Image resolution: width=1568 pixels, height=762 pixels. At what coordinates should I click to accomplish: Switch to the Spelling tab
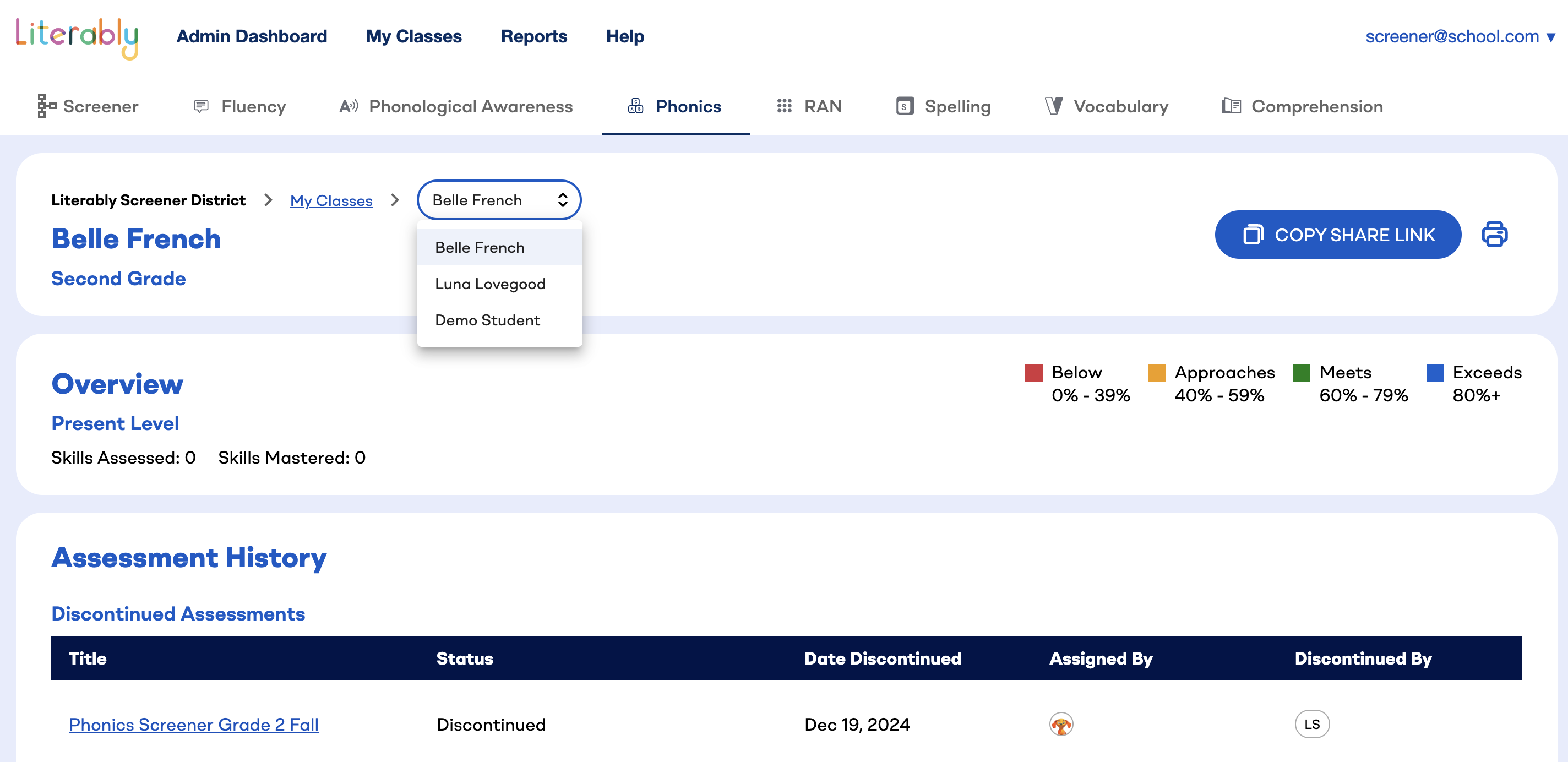[943, 106]
